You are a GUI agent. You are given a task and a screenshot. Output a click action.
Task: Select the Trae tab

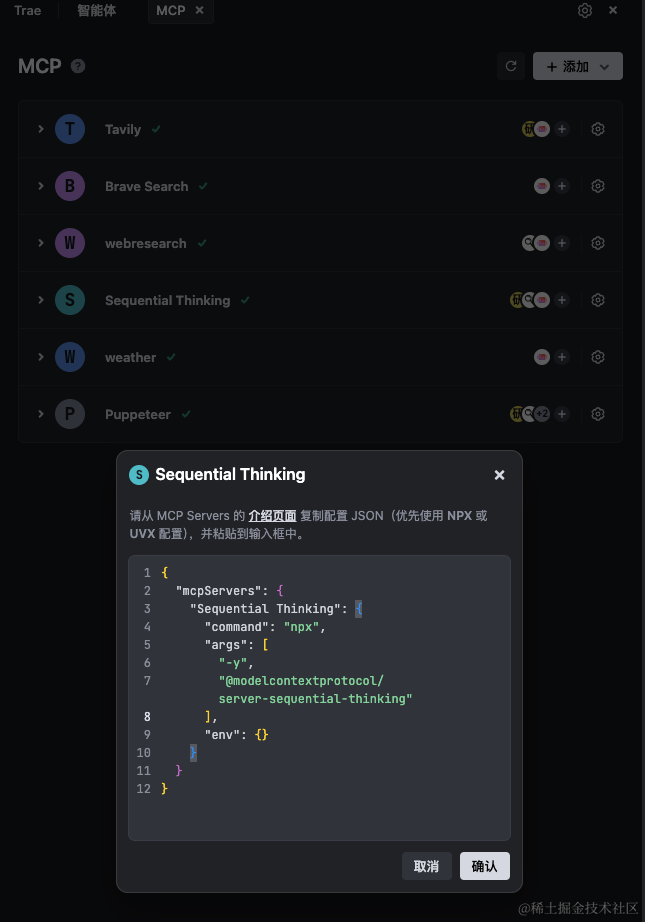click(28, 11)
